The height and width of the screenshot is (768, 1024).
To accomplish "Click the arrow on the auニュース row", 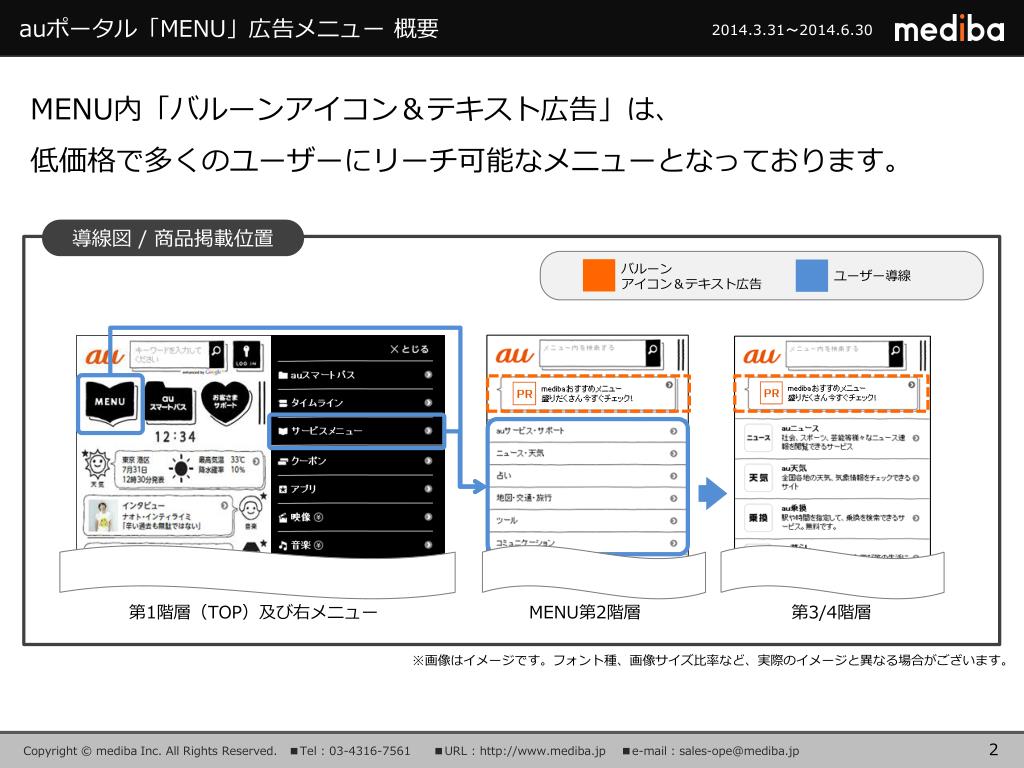I will pos(916,438).
